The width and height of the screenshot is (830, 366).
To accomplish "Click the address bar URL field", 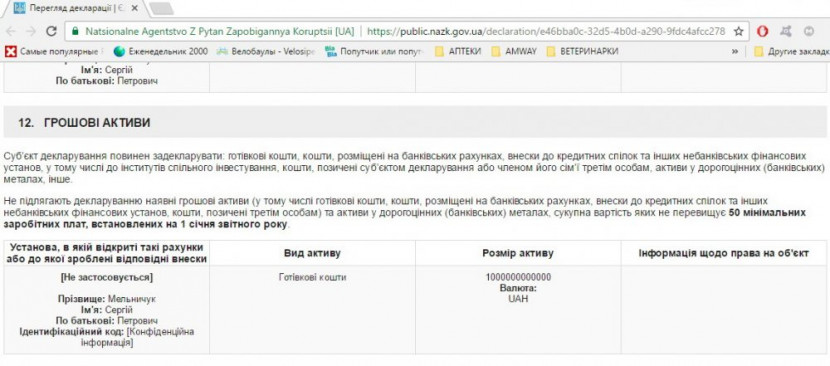I will coord(408,31).
